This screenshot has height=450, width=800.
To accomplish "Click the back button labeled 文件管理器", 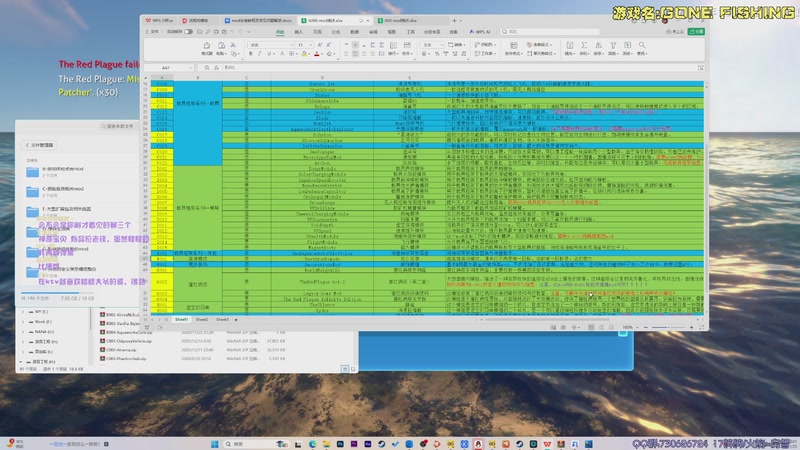I will click(40, 145).
